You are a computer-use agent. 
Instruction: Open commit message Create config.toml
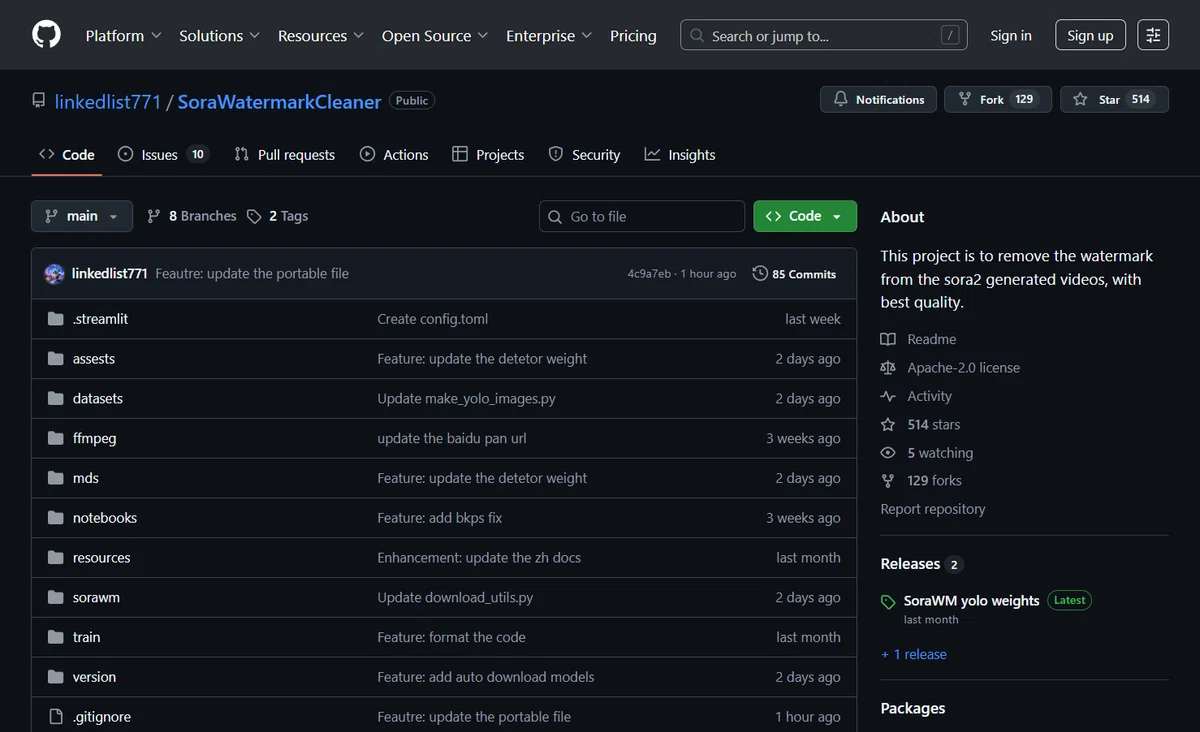(x=433, y=319)
